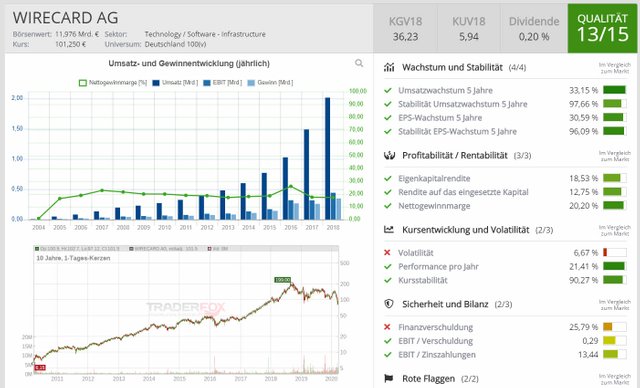
Task: Click the 21,41 % performance value
Action: tap(584, 266)
